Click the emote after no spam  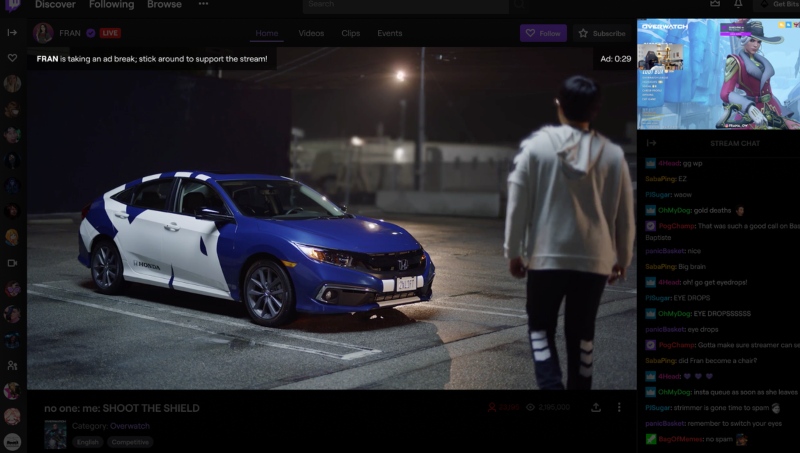(741, 439)
